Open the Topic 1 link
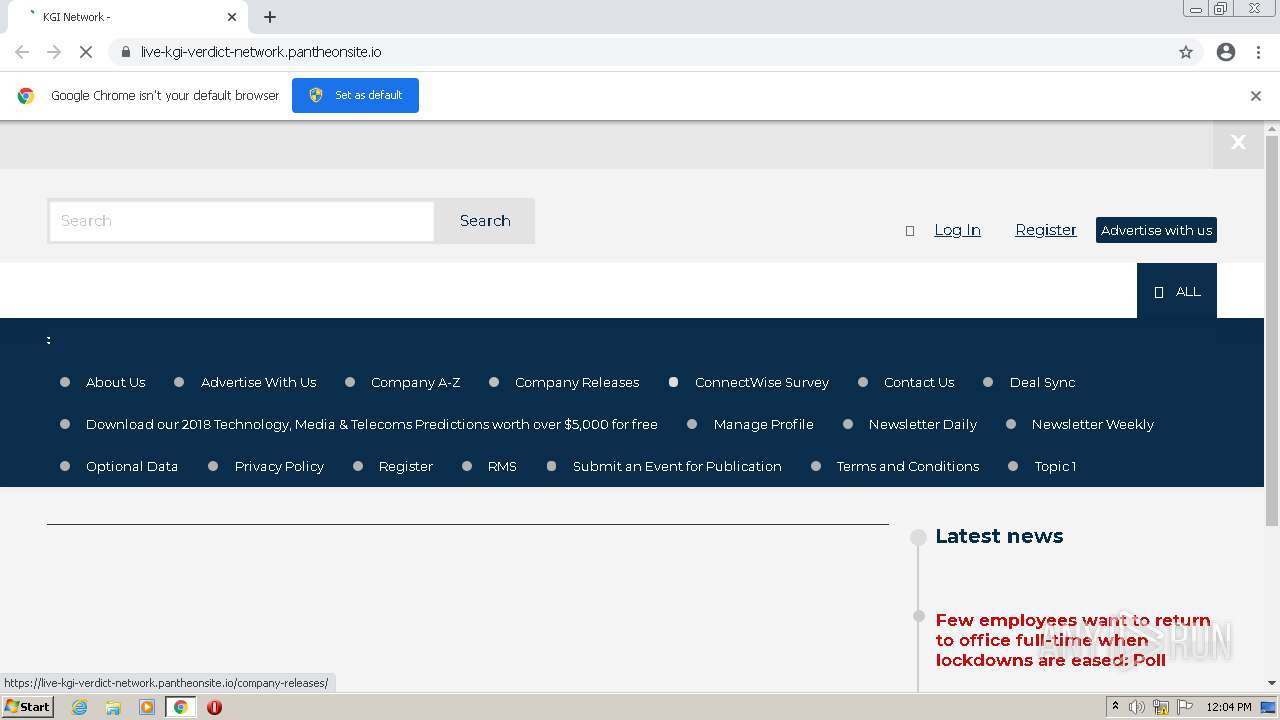 [x=1055, y=466]
